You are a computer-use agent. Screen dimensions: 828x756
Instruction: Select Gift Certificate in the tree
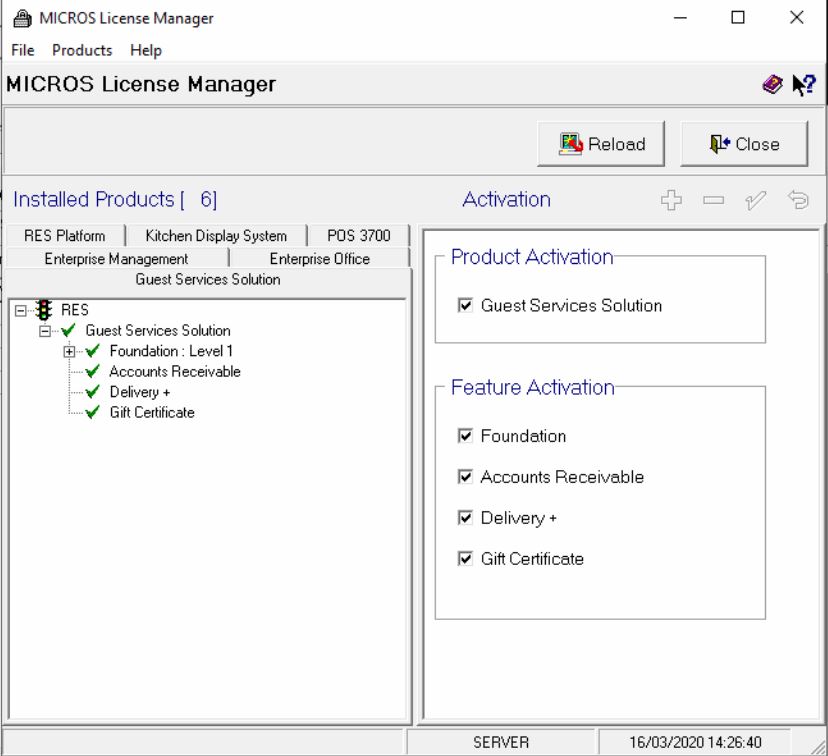pos(152,412)
